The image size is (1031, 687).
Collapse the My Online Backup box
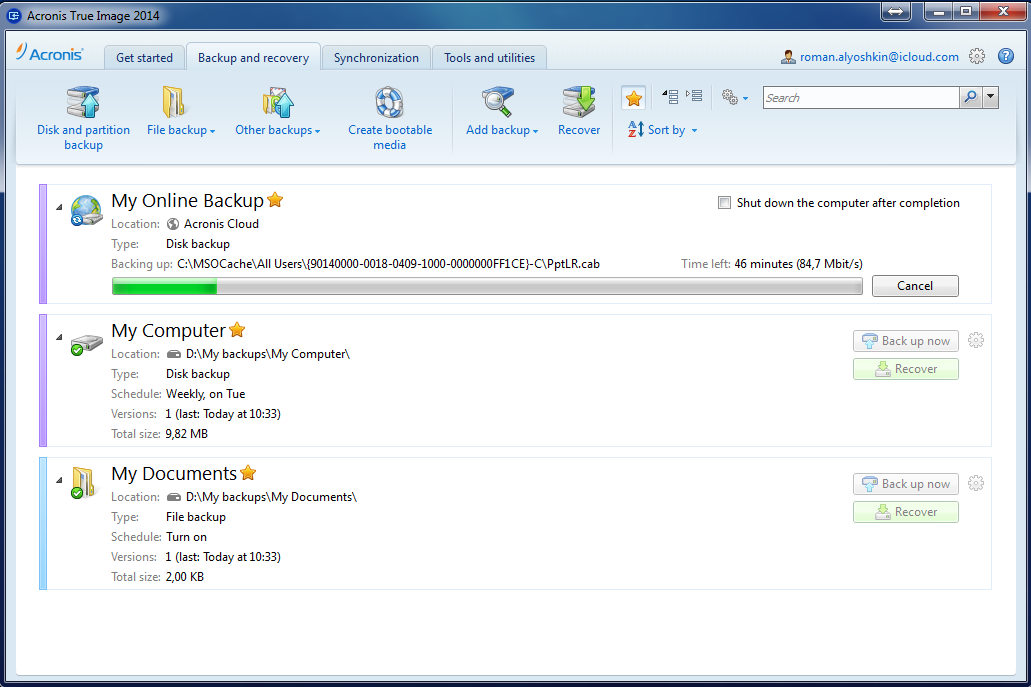coord(59,207)
